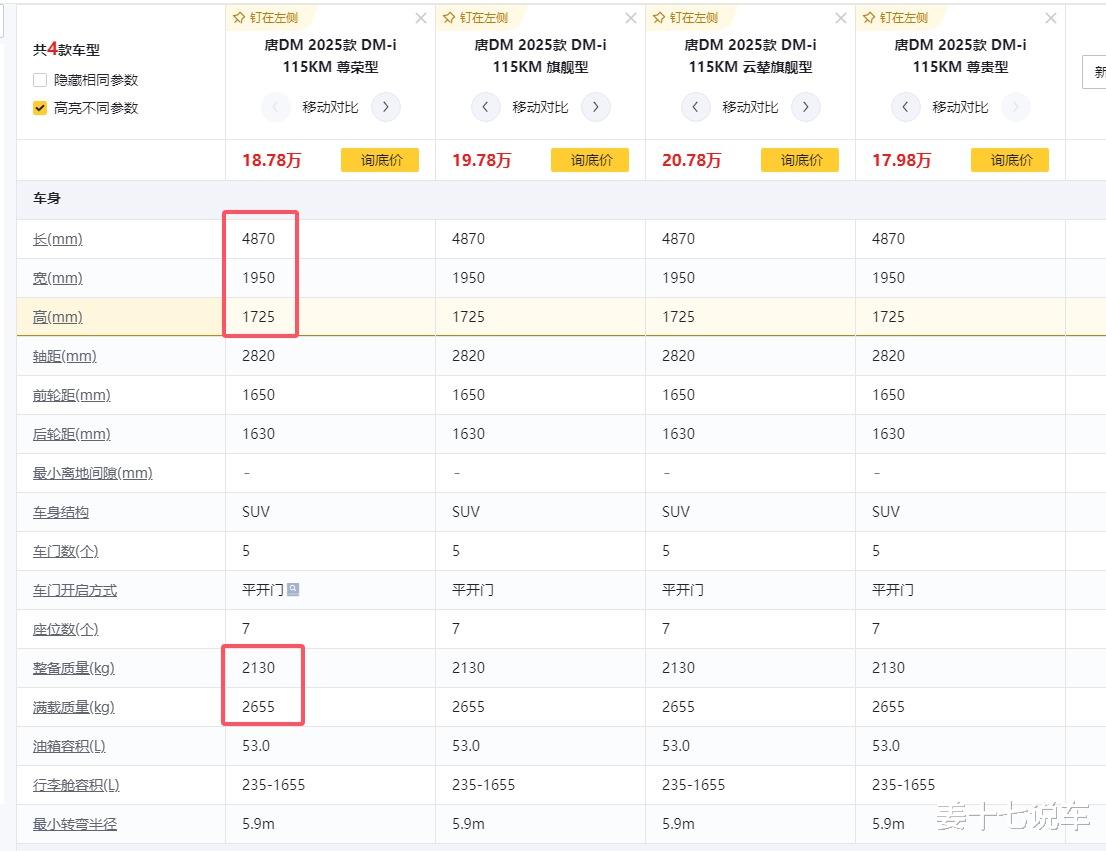This screenshot has height=851, width=1106.
Task: Remove 旗舰型 from comparison
Action: point(631,18)
